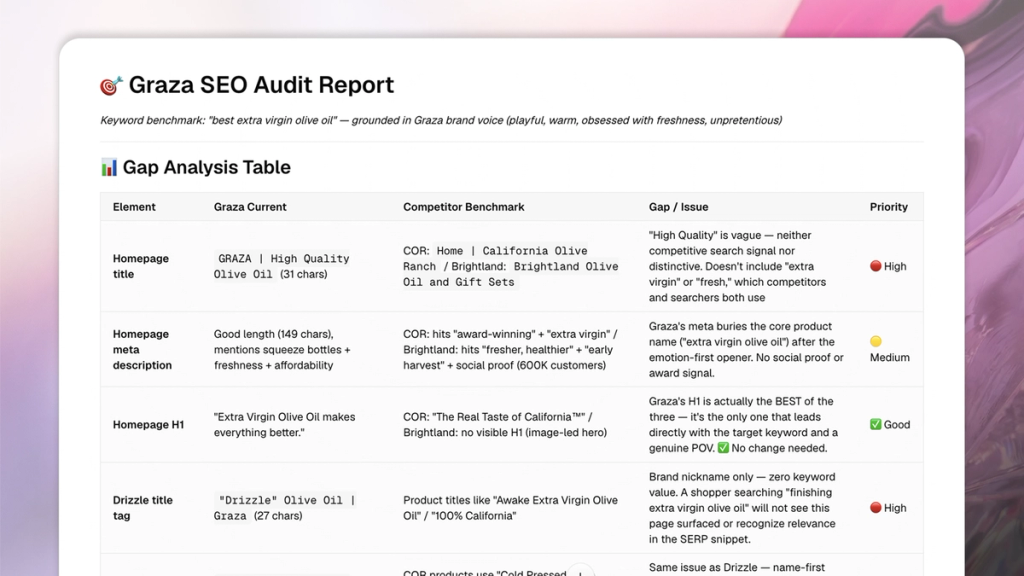This screenshot has width=1024, height=576.
Task: Click the '"Drizzle" Olive Oil | Graza' code text
Action: [x=284, y=508]
